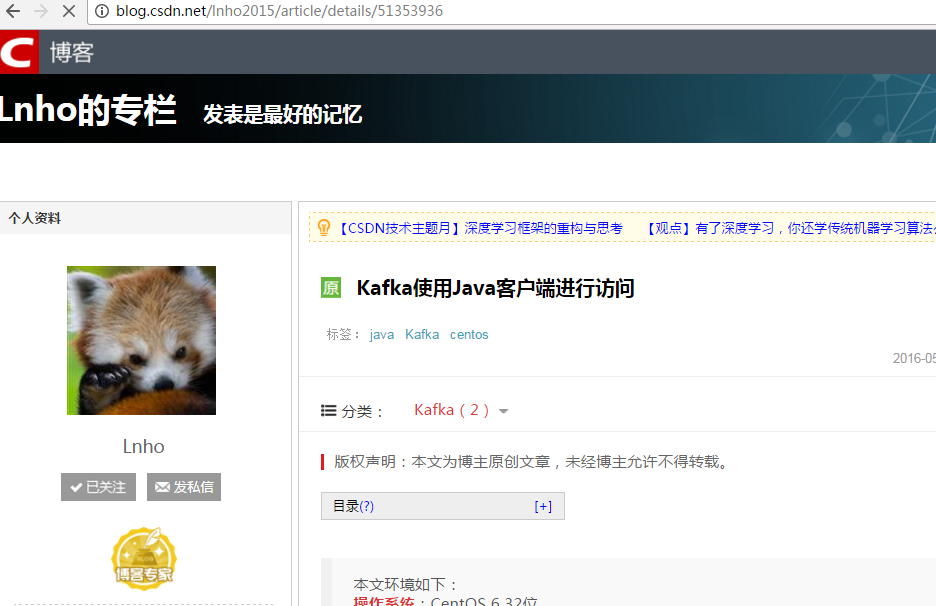Open the Kafka (2) category
936x606 pixels.
[451, 410]
